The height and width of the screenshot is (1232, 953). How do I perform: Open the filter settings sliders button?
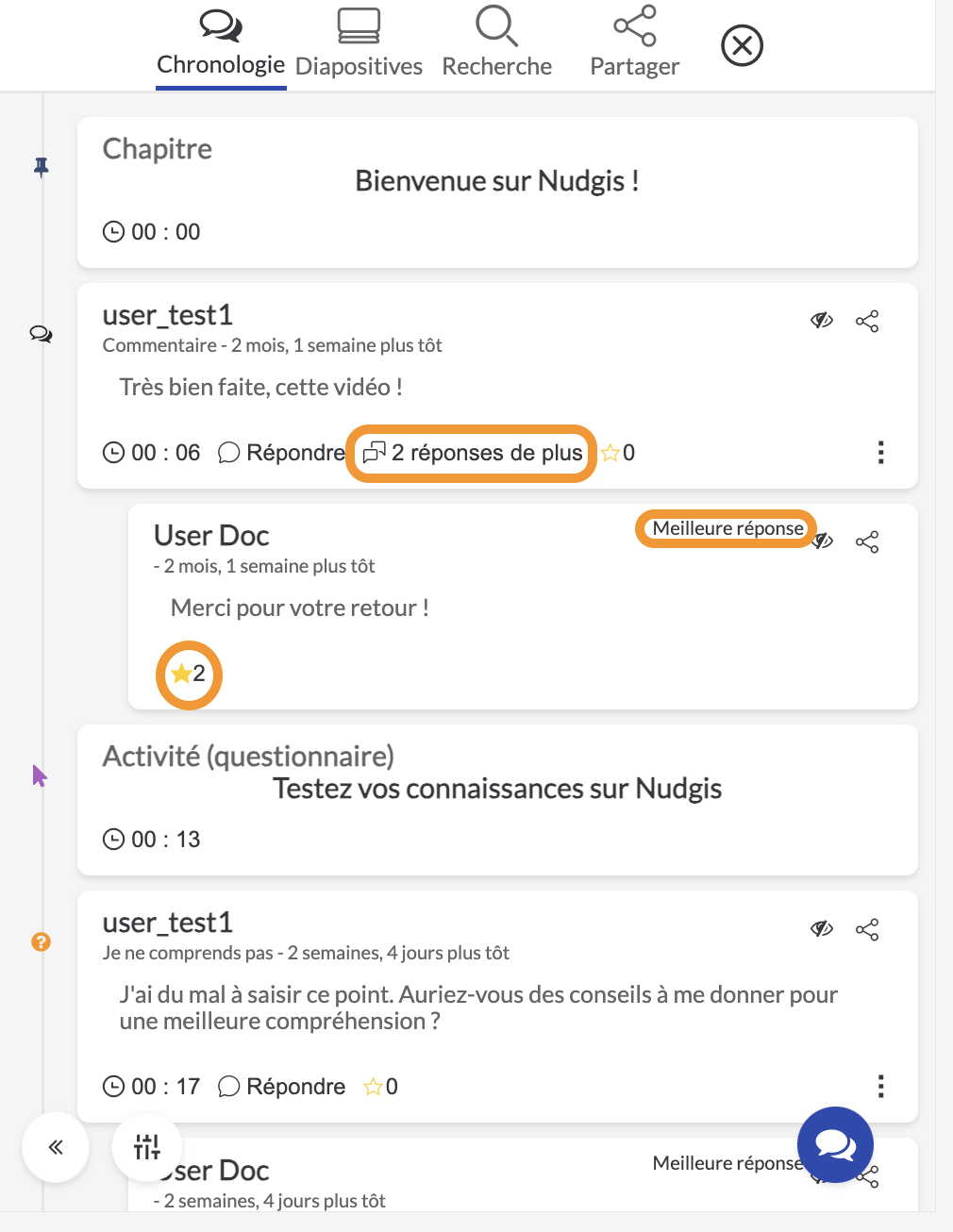click(147, 1147)
